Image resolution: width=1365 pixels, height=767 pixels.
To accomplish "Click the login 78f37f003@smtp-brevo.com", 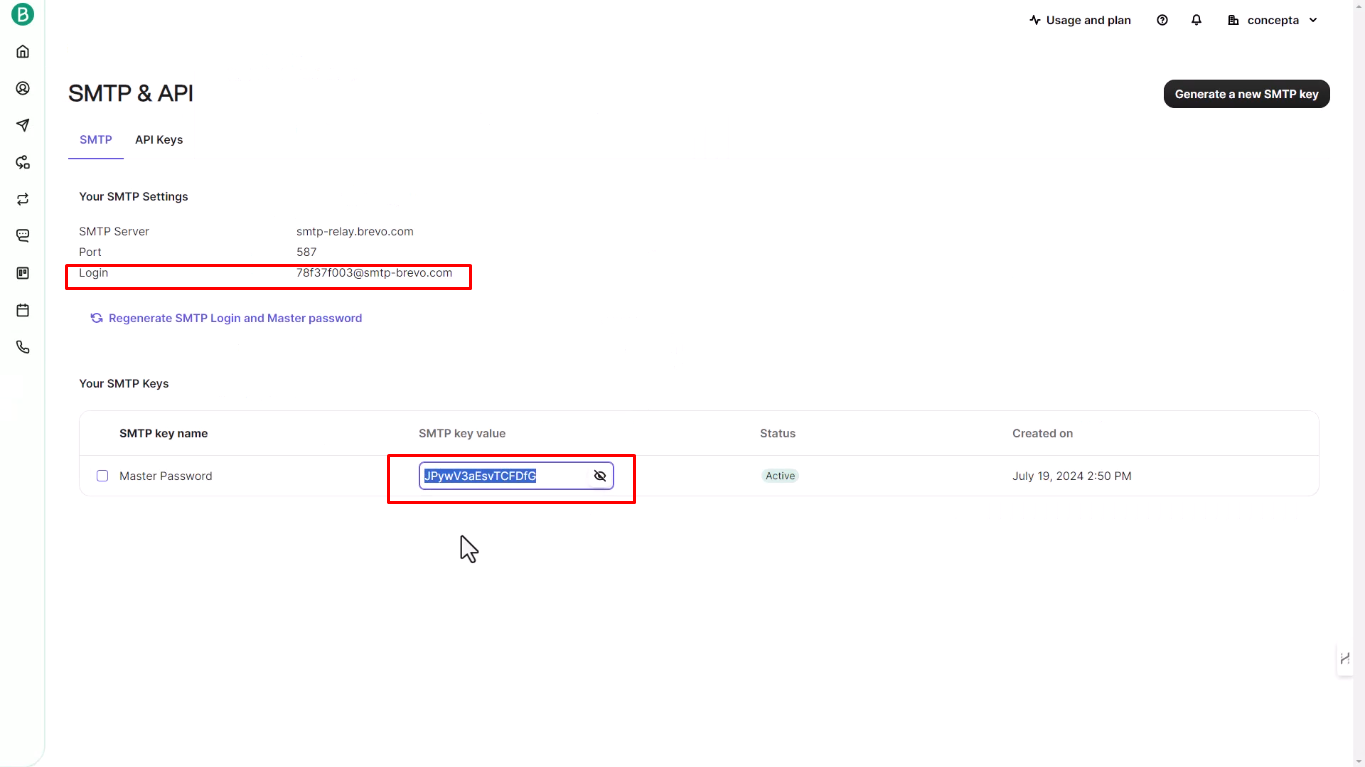I will [x=374, y=273].
